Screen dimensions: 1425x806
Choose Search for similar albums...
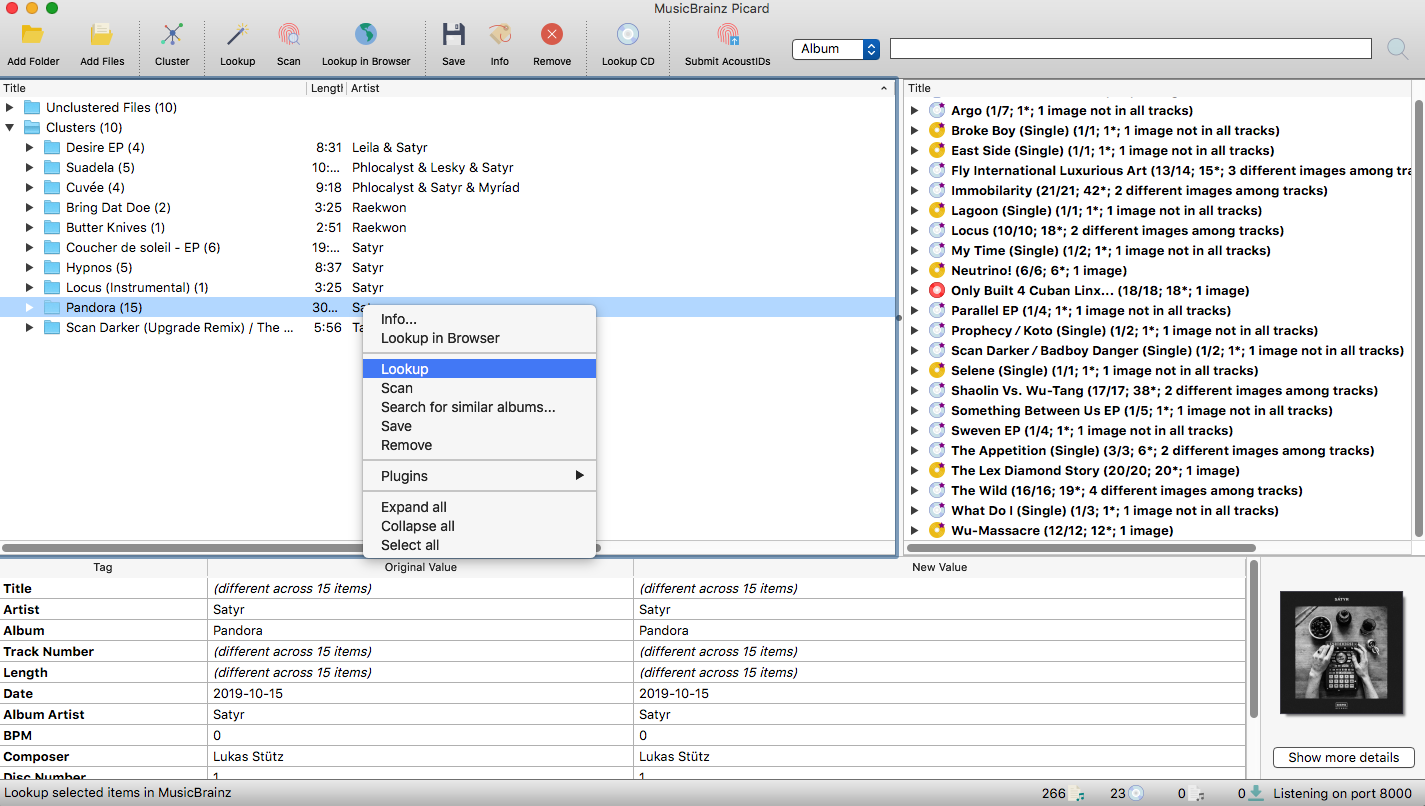coord(479,407)
